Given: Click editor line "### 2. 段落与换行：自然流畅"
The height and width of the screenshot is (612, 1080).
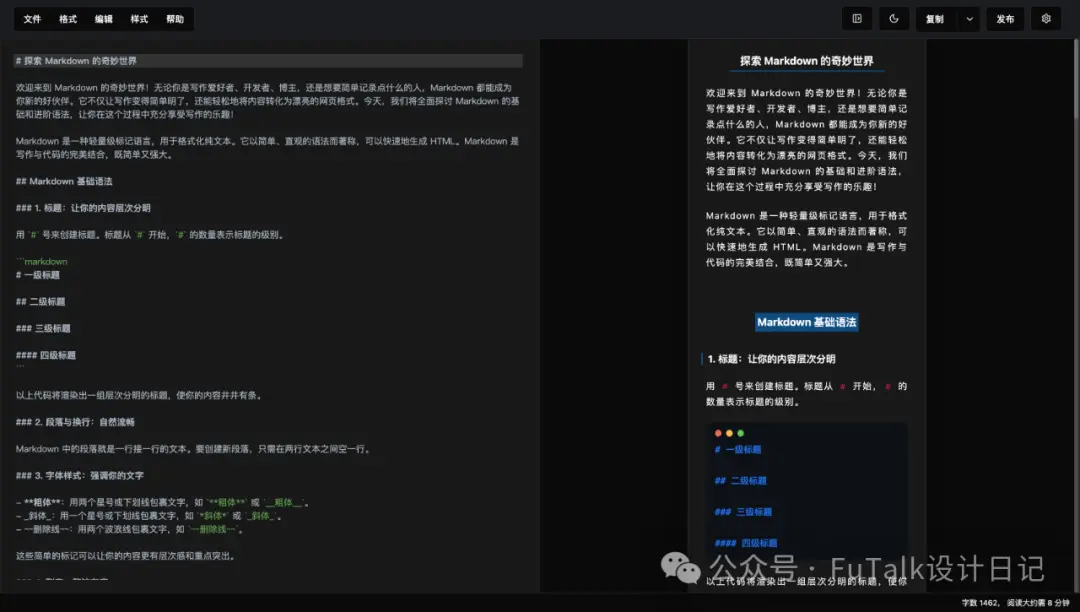Looking at the screenshot, I should (76, 422).
